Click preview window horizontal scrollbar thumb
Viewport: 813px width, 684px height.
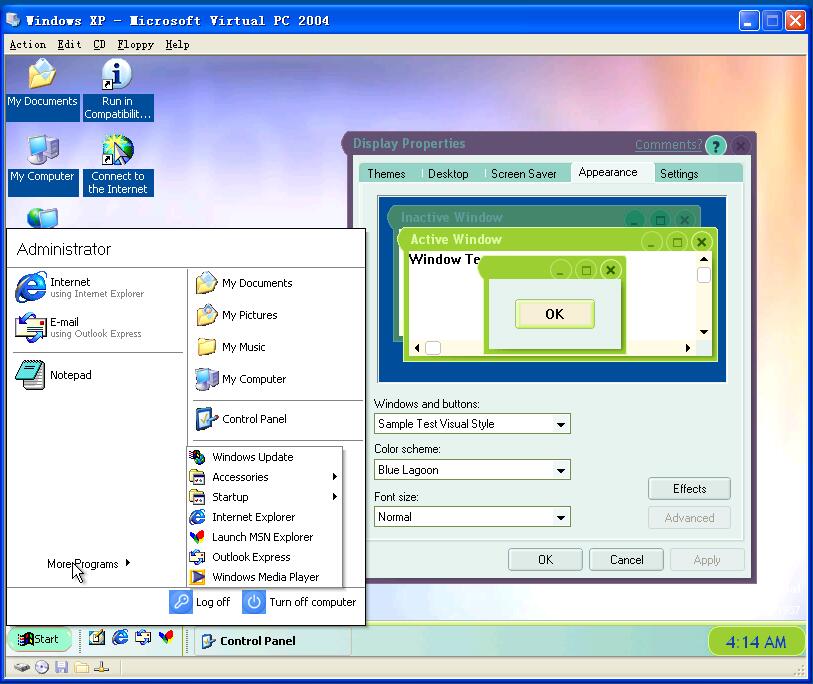(x=432, y=348)
